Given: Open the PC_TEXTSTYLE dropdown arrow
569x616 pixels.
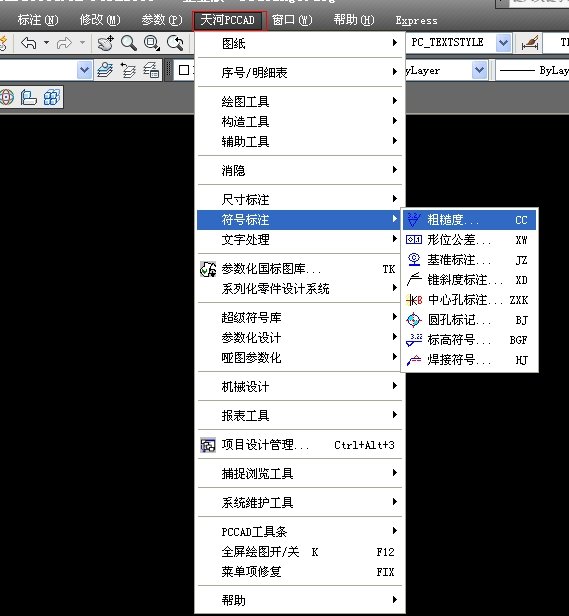Looking at the screenshot, I should (x=503, y=42).
